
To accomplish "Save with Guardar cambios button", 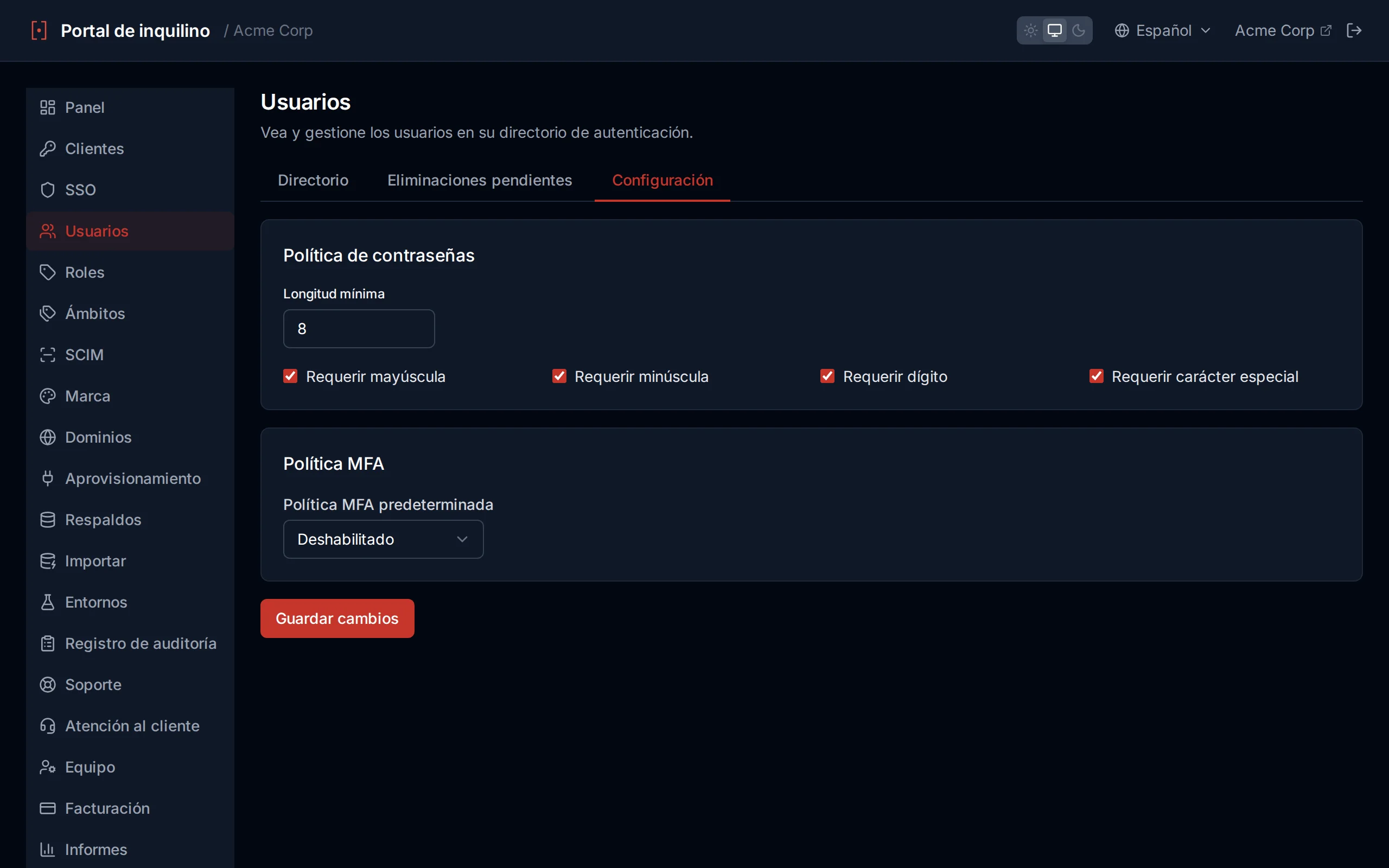I will [337, 618].
